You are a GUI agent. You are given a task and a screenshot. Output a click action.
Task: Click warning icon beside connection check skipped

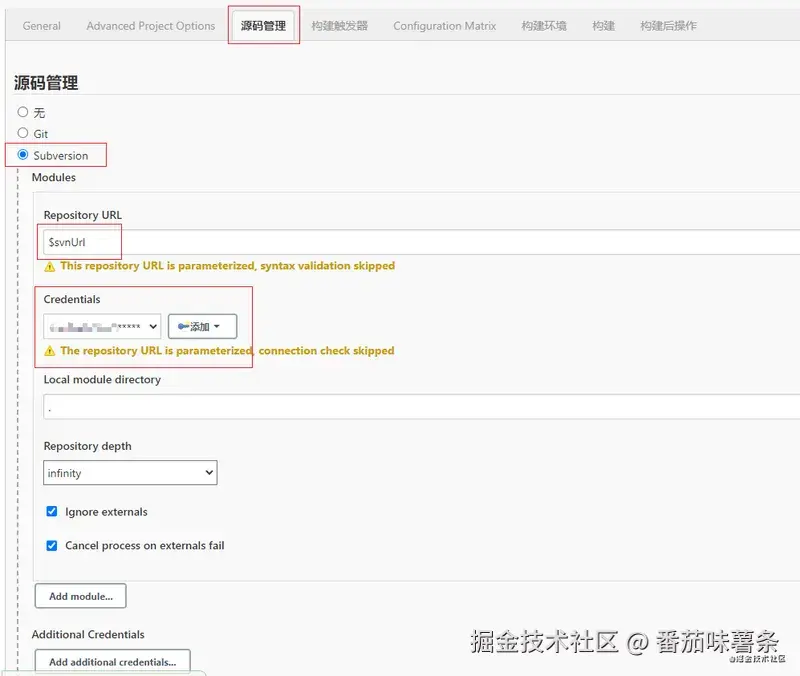(49, 351)
